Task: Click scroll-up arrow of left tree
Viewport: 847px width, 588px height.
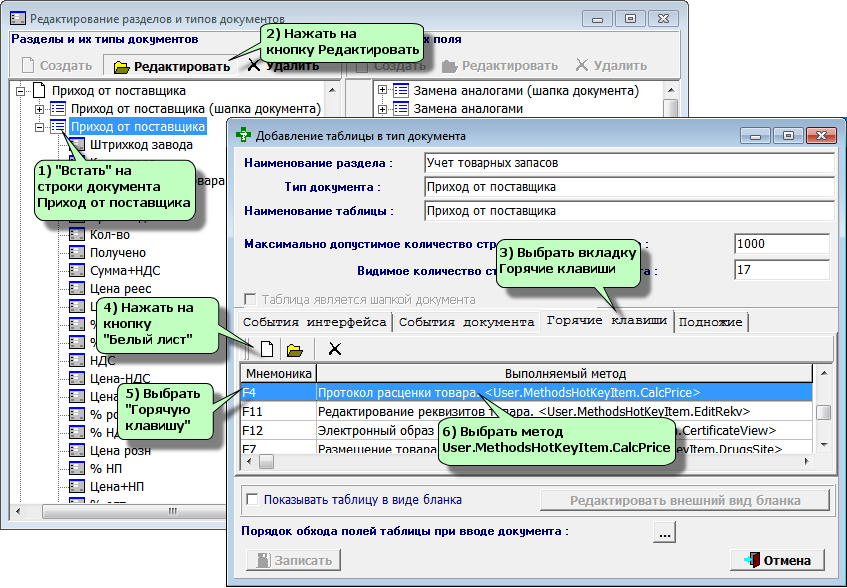Action: tap(332, 91)
